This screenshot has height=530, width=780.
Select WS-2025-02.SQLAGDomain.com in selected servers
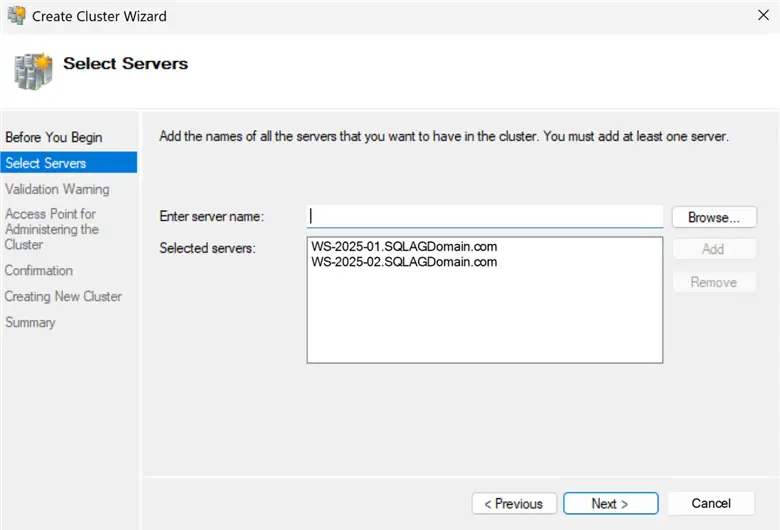pyautogui.click(x=404, y=262)
